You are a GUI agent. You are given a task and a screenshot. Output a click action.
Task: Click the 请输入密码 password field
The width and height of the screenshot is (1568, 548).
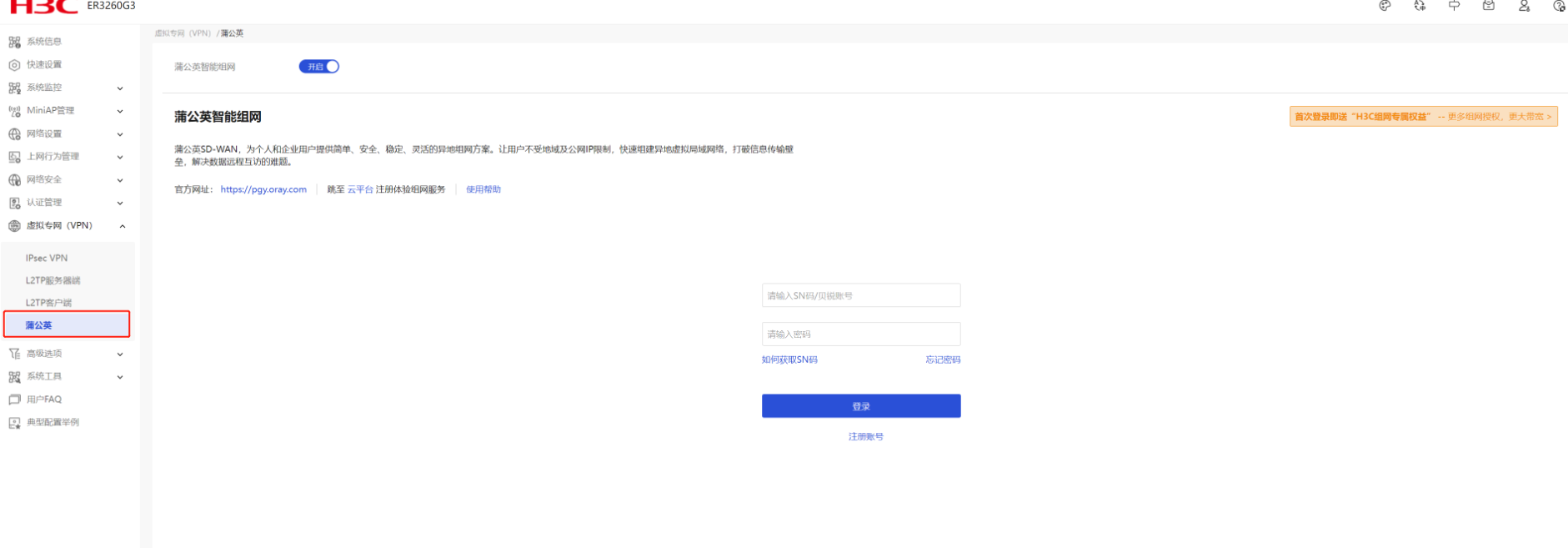861,334
